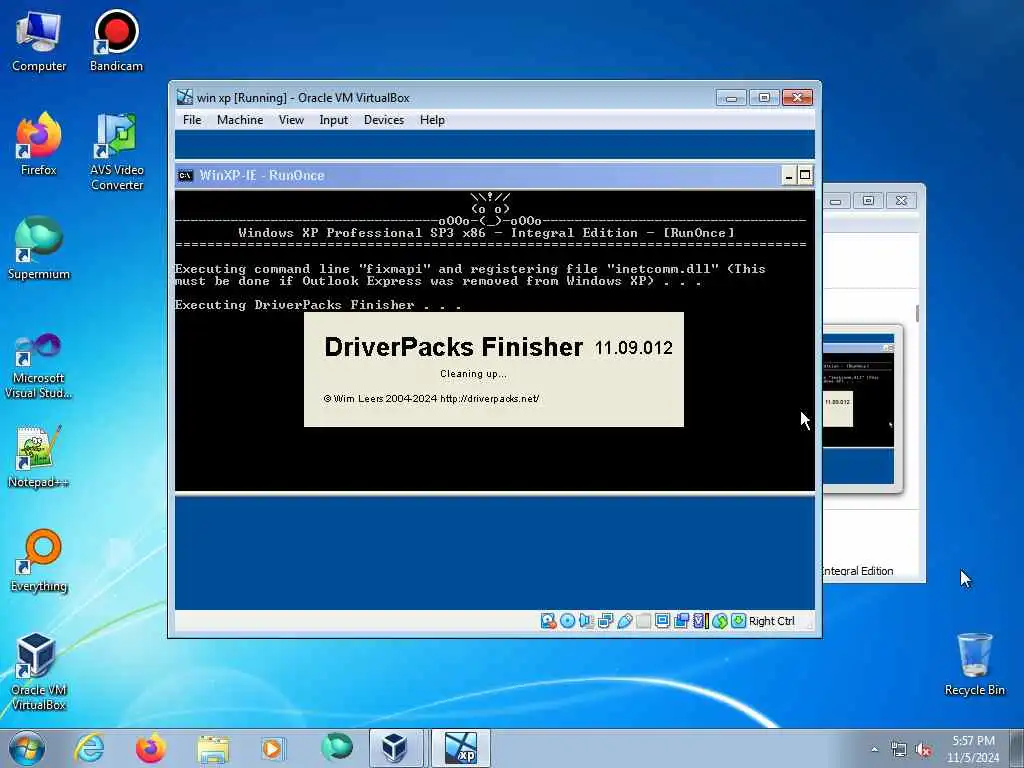Click the driverpacks.net link in Finisher dialog
This screenshot has height=768, width=1024.
click(x=490, y=398)
